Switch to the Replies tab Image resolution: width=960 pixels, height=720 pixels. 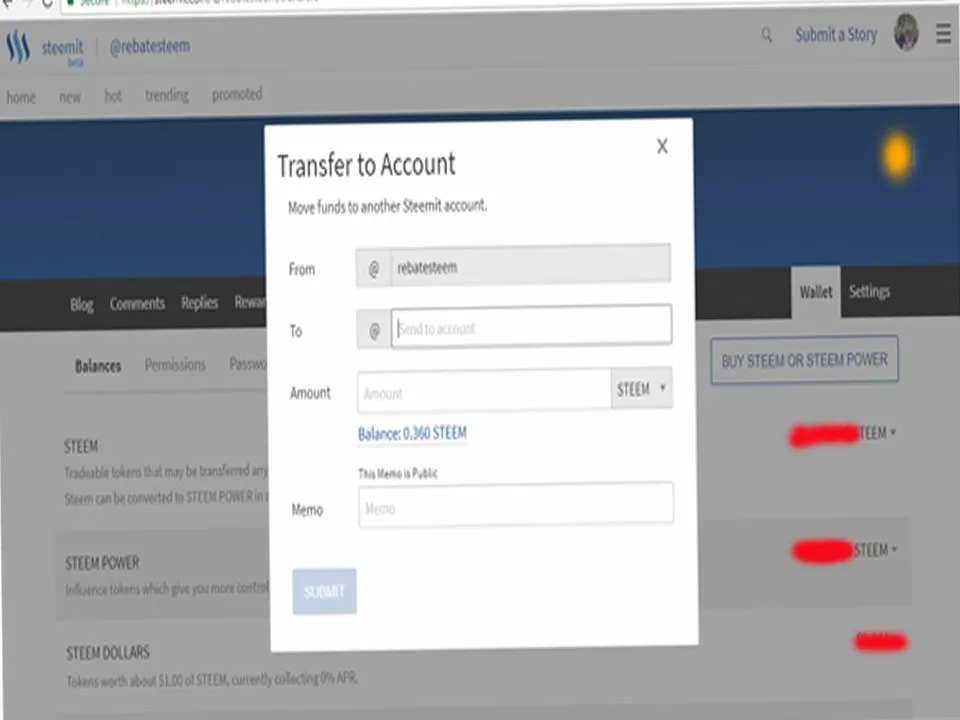tap(200, 302)
